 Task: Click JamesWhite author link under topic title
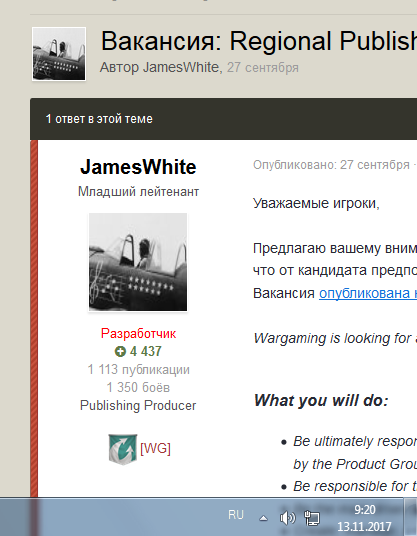(181, 67)
